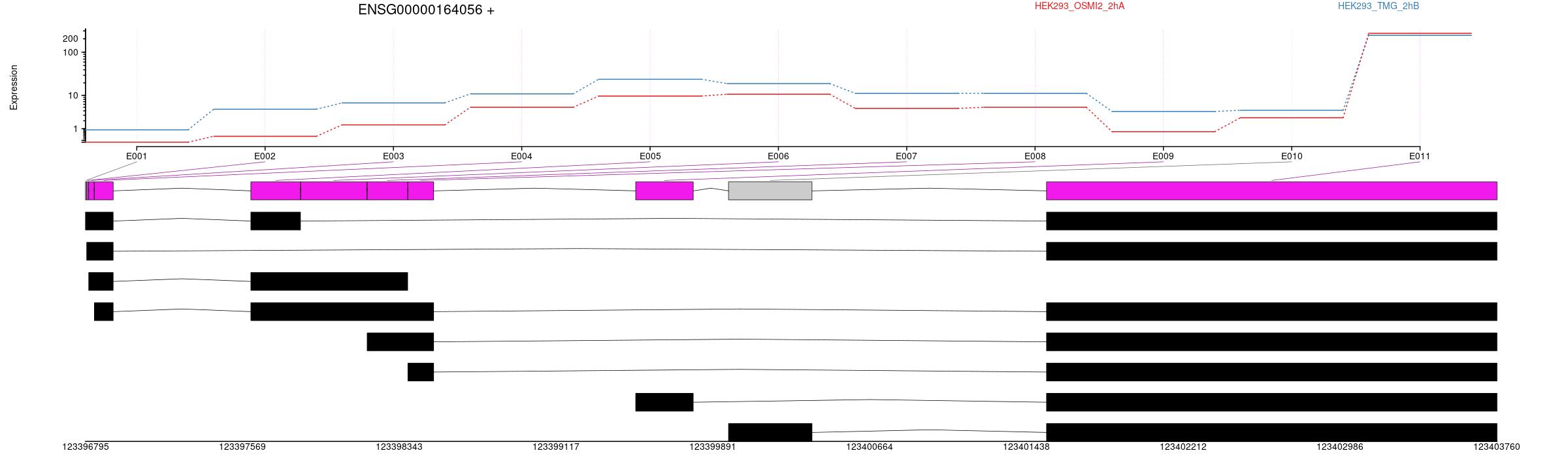This screenshot has width=1568, height=457.
Task: Select the HEK293_OSMI2_2hA legend label
Action: point(1079,6)
